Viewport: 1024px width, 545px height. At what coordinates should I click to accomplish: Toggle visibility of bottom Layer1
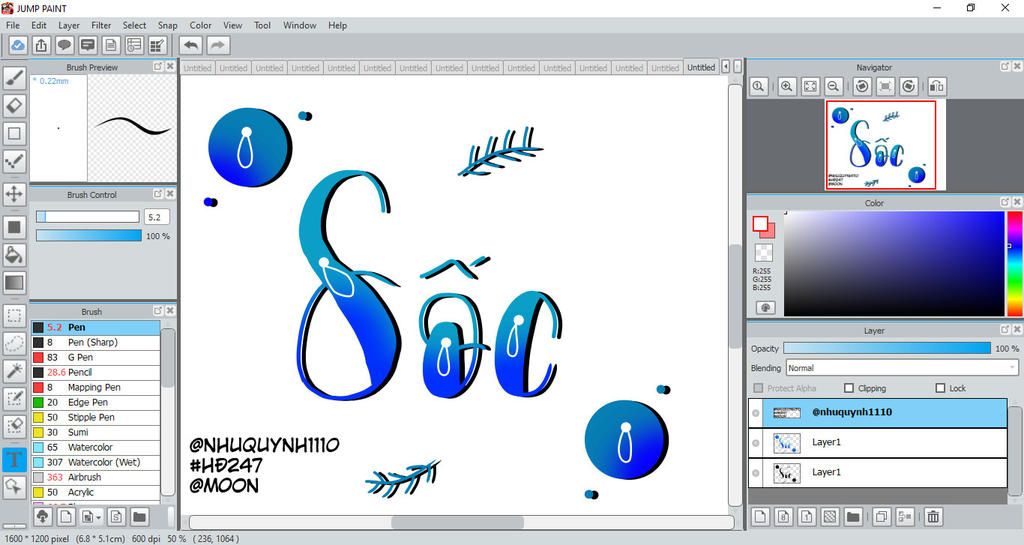756,473
